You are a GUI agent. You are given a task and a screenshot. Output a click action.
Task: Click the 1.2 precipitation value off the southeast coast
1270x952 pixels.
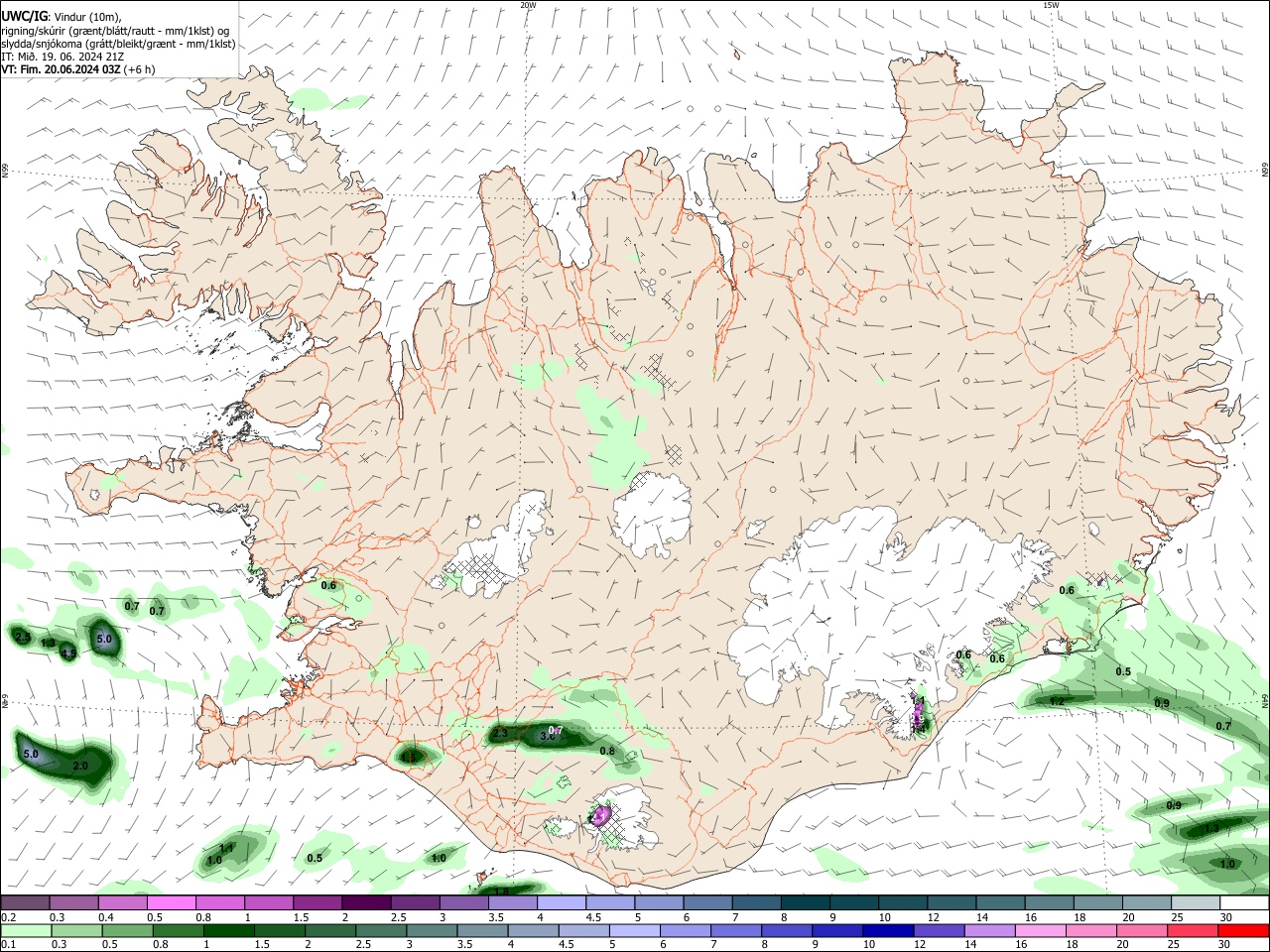coord(1057,702)
